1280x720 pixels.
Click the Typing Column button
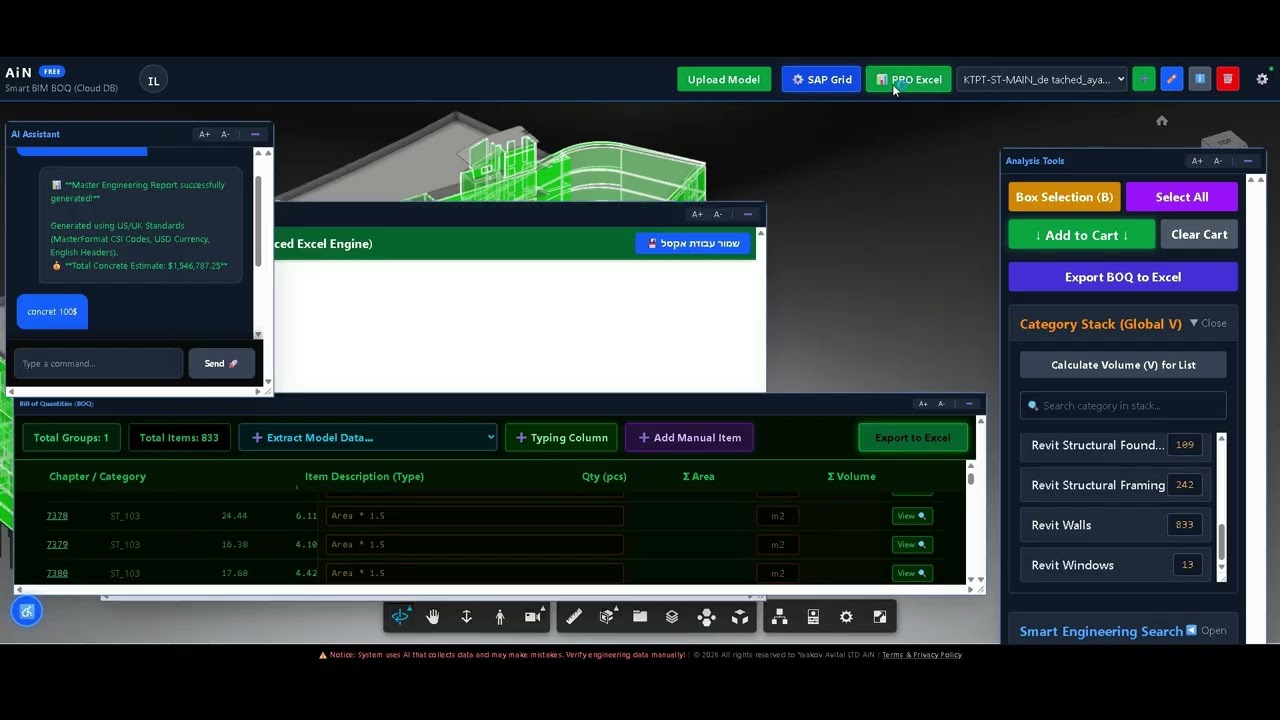tap(561, 437)
